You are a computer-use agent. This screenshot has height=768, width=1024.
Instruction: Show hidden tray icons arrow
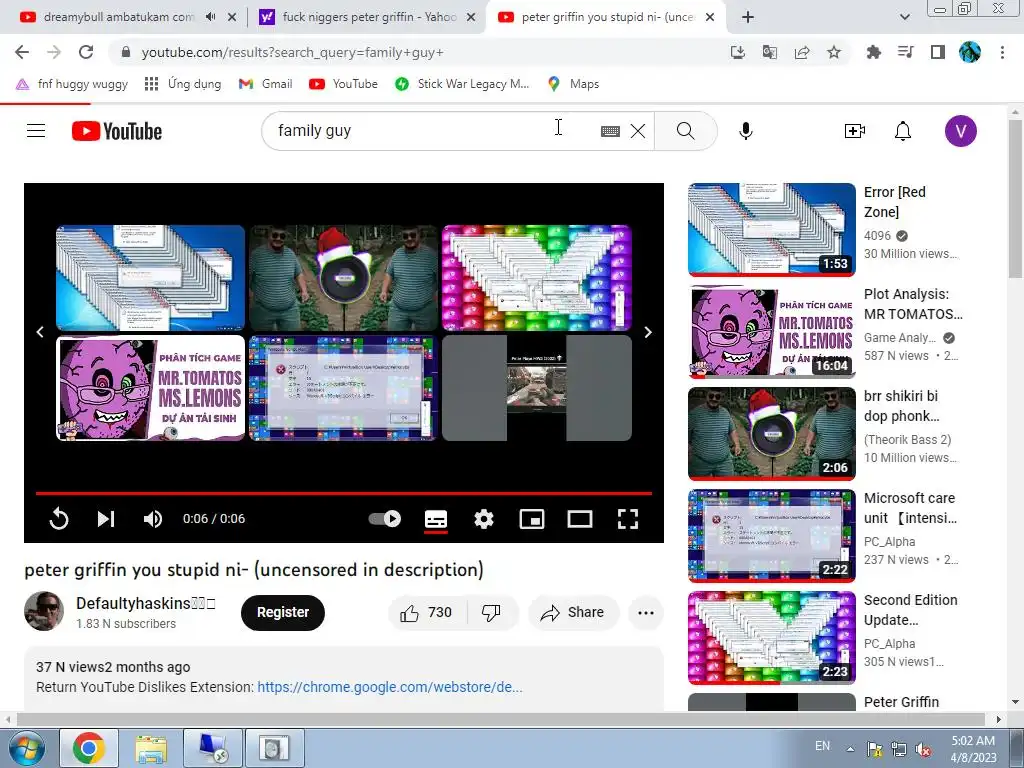pyautogui.click(x=850, y=749)
